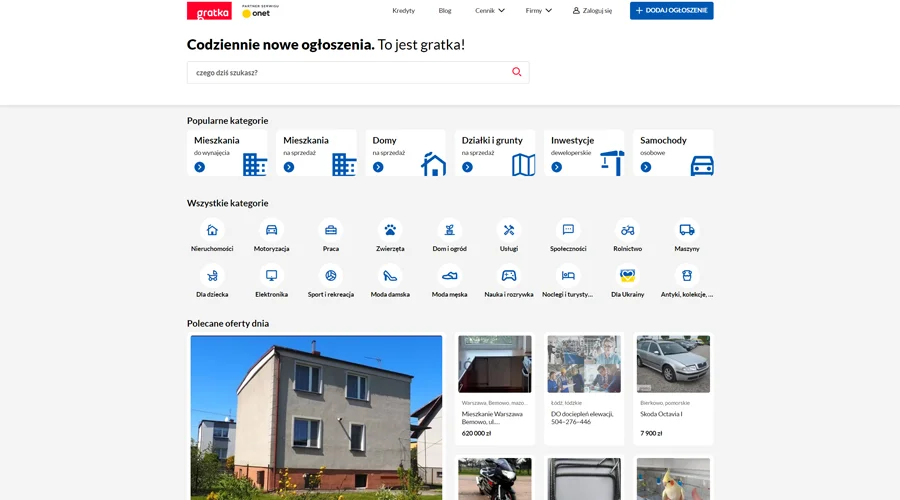900x500 pixels.
Task: Open the Blog menu link
Action: (x=445, y=10)
